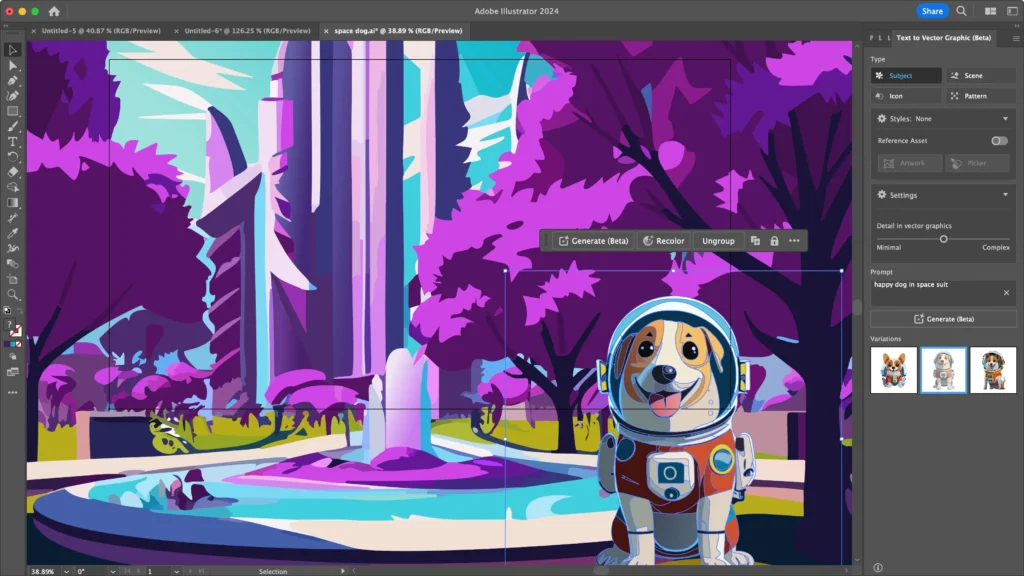Select the Zoom tool in the toolbar
Viewport: 1024px width, 576px height.
point(13,295)
